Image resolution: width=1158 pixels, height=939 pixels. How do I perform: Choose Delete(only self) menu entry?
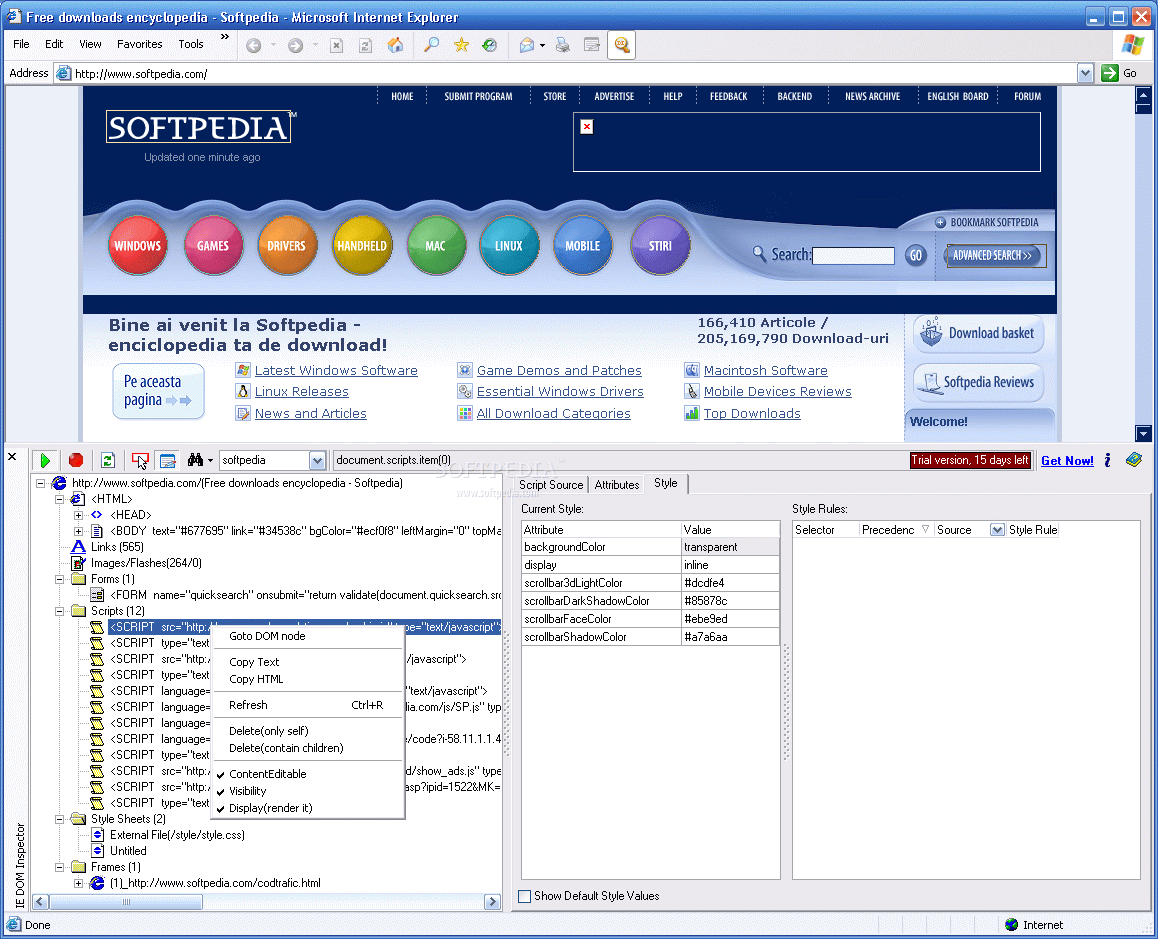tap(308, 731)
